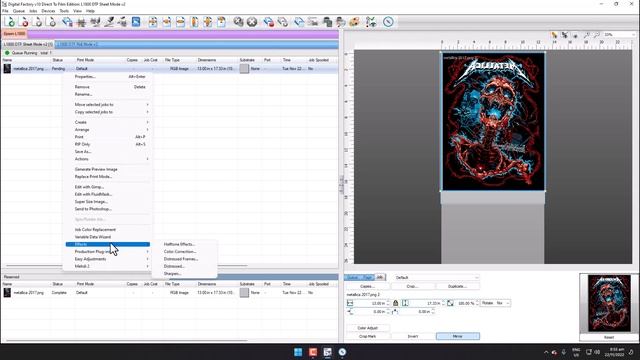Click the blue square selection toolbar icon
This screenshot has height=360, width=640.
pos(136,22)
